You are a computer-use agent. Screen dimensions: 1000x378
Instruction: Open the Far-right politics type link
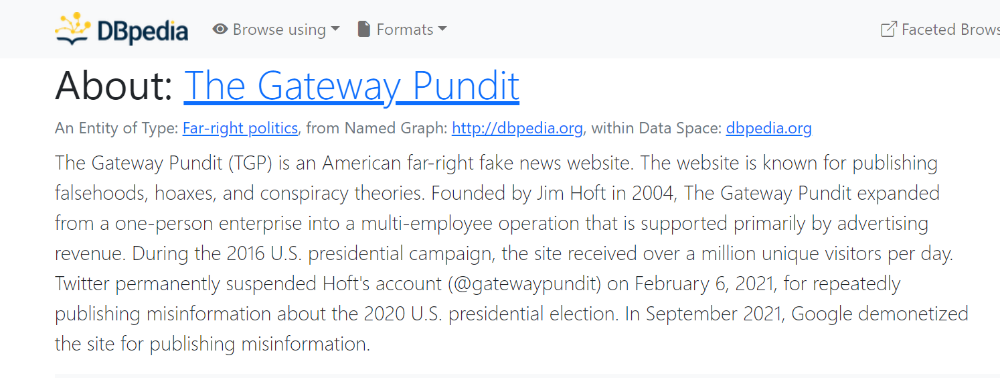coord(240,129)
